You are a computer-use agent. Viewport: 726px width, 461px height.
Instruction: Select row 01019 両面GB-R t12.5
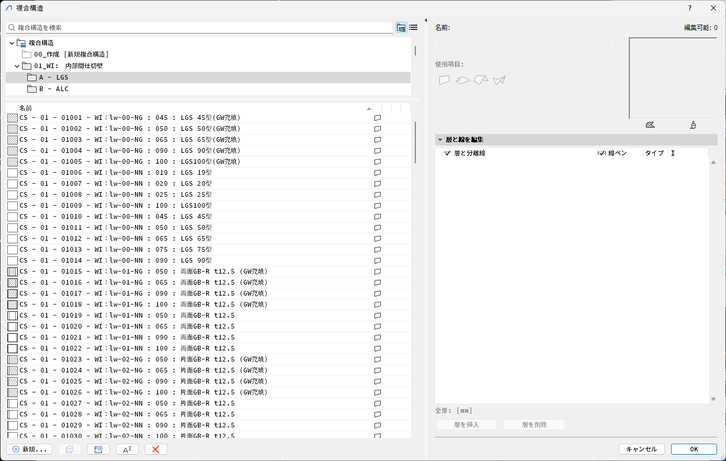click(208, 316)
